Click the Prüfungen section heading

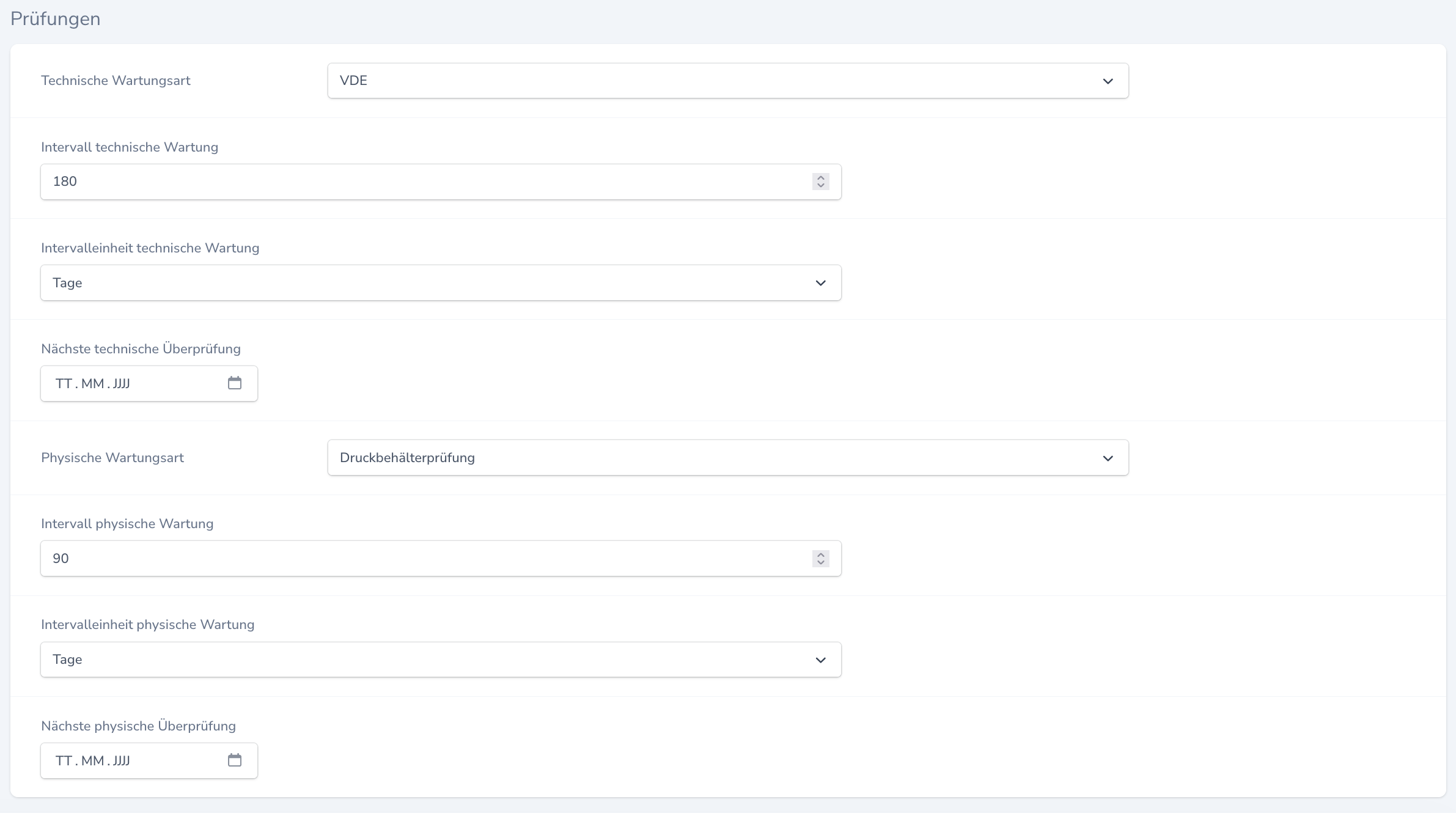point(56,19)
